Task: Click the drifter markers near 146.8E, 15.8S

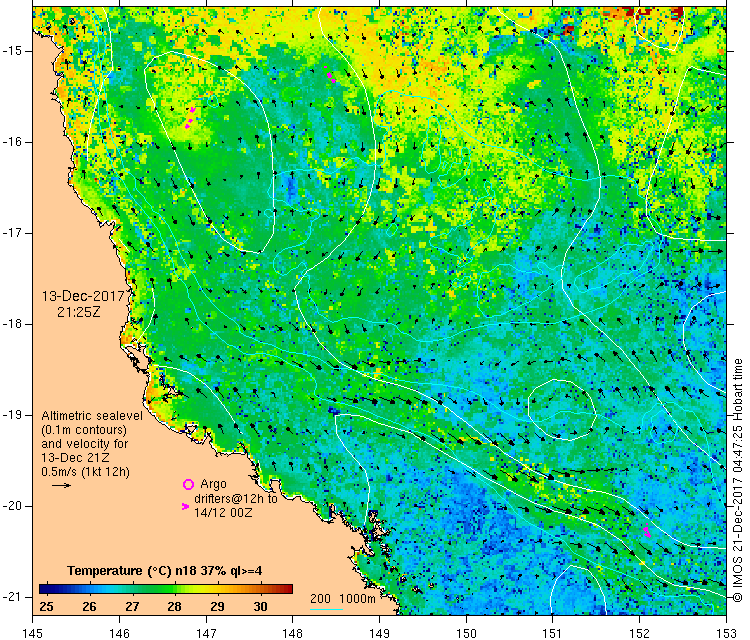Action: [190, 118]
